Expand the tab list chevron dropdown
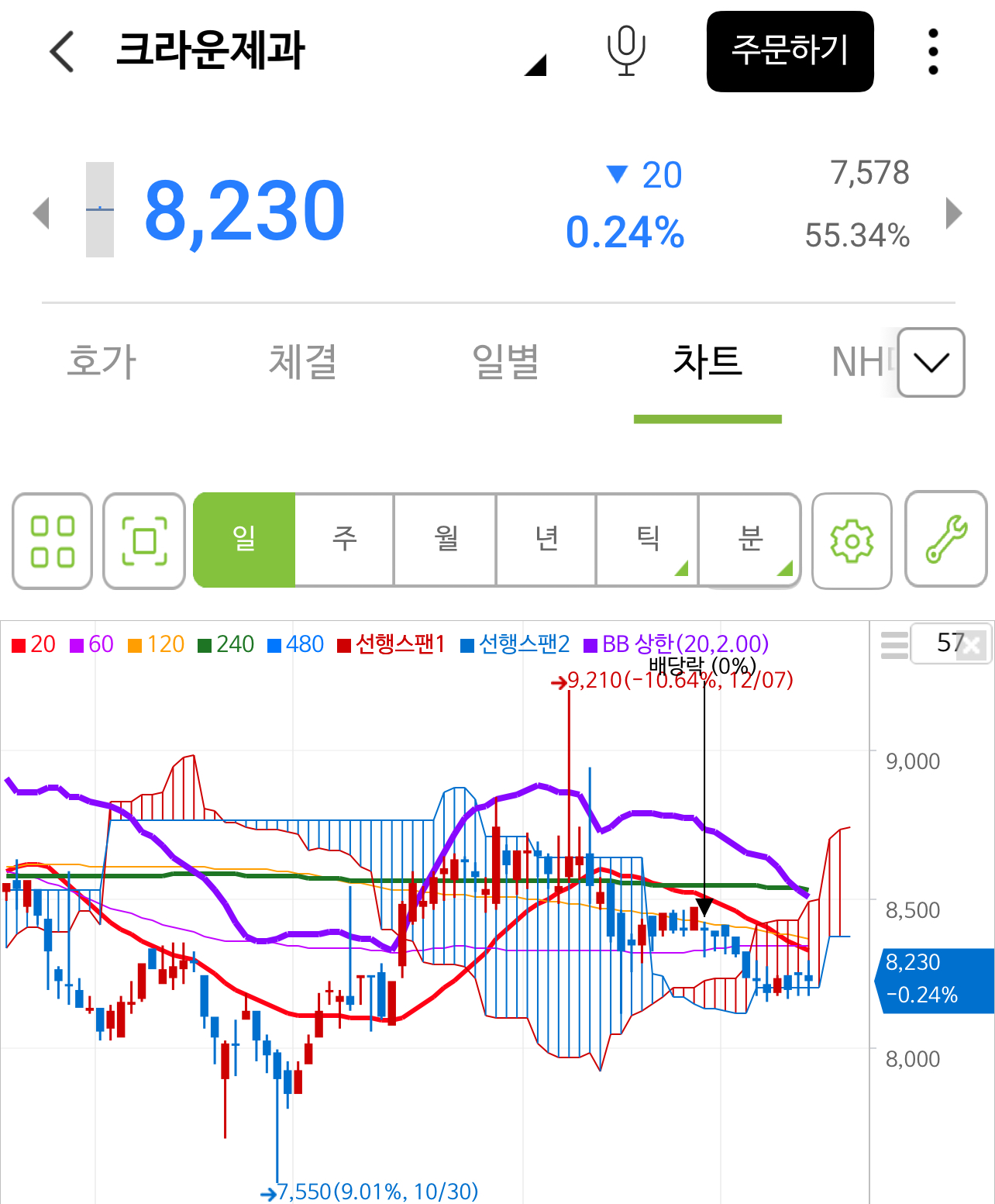The width and height of the screenshot is (995, 1204). 931,363
